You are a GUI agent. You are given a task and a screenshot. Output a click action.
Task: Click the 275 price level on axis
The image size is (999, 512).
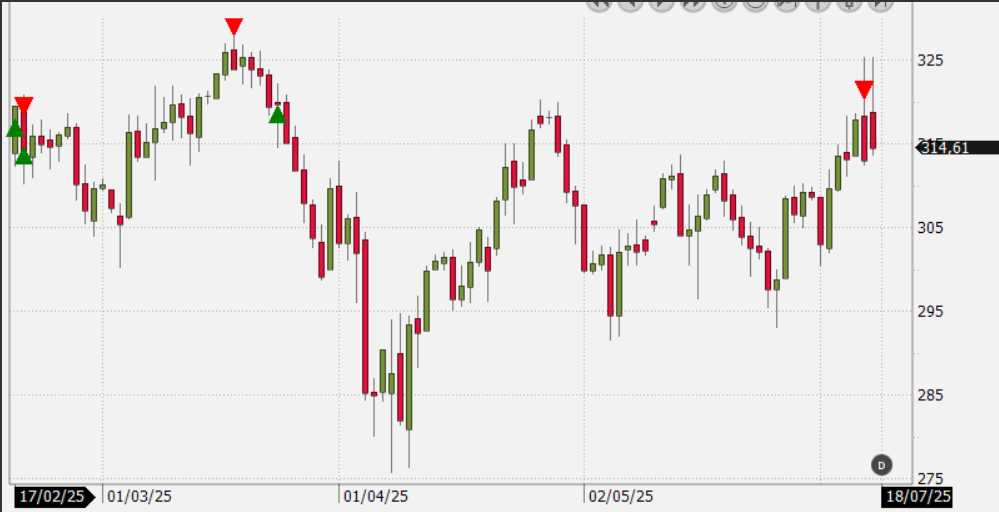pyautogui.click(x=931, y=478)
